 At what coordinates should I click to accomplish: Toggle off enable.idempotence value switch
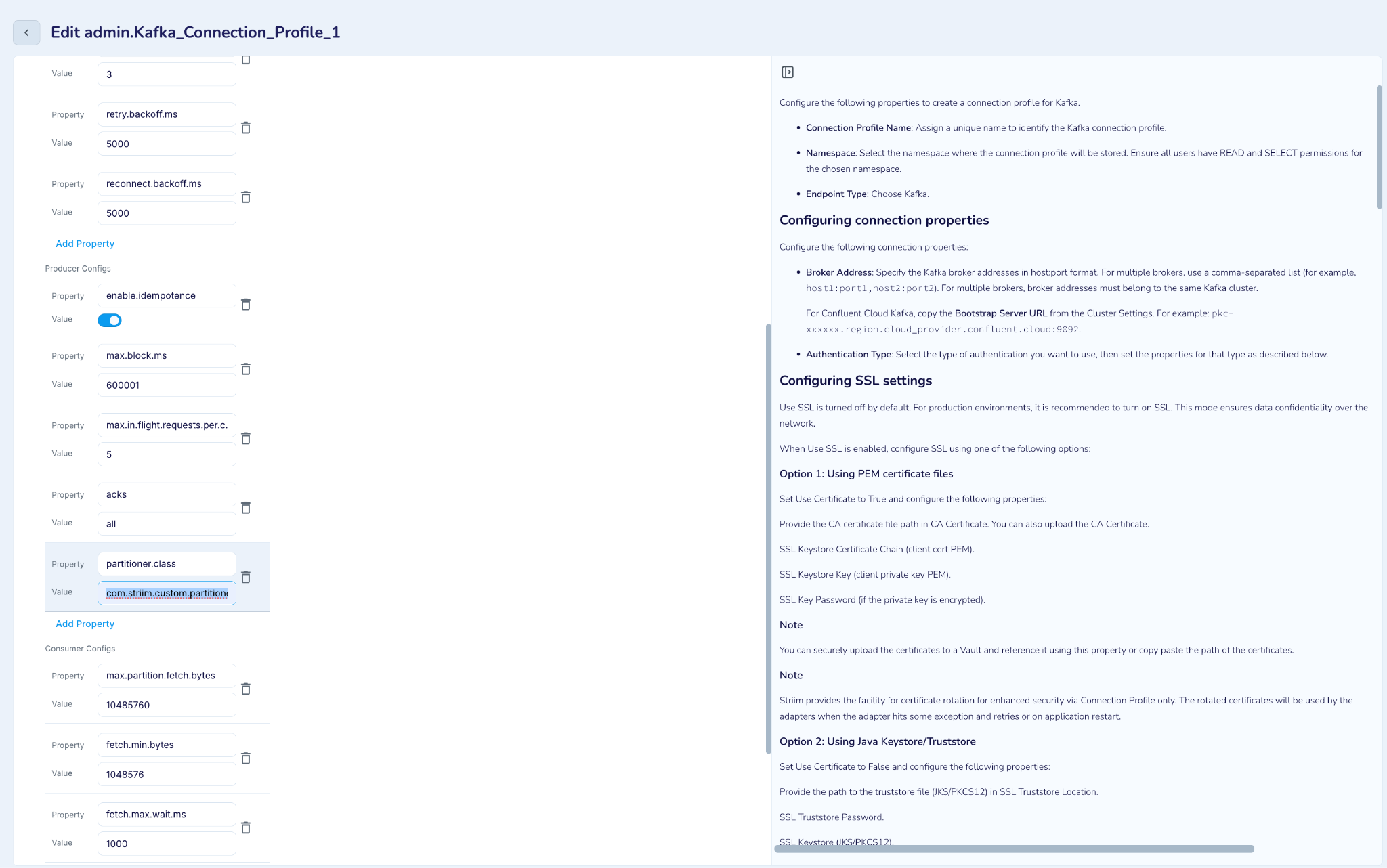coord(110,320)
